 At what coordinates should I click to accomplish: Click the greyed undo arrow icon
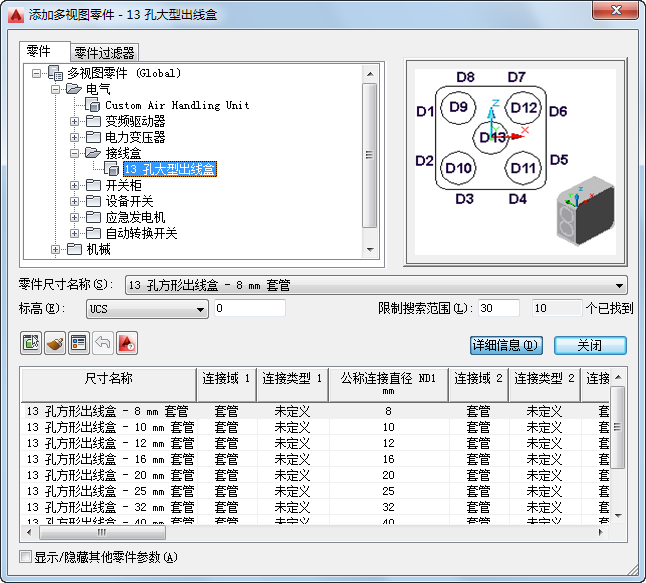click(x=103, y=343)
